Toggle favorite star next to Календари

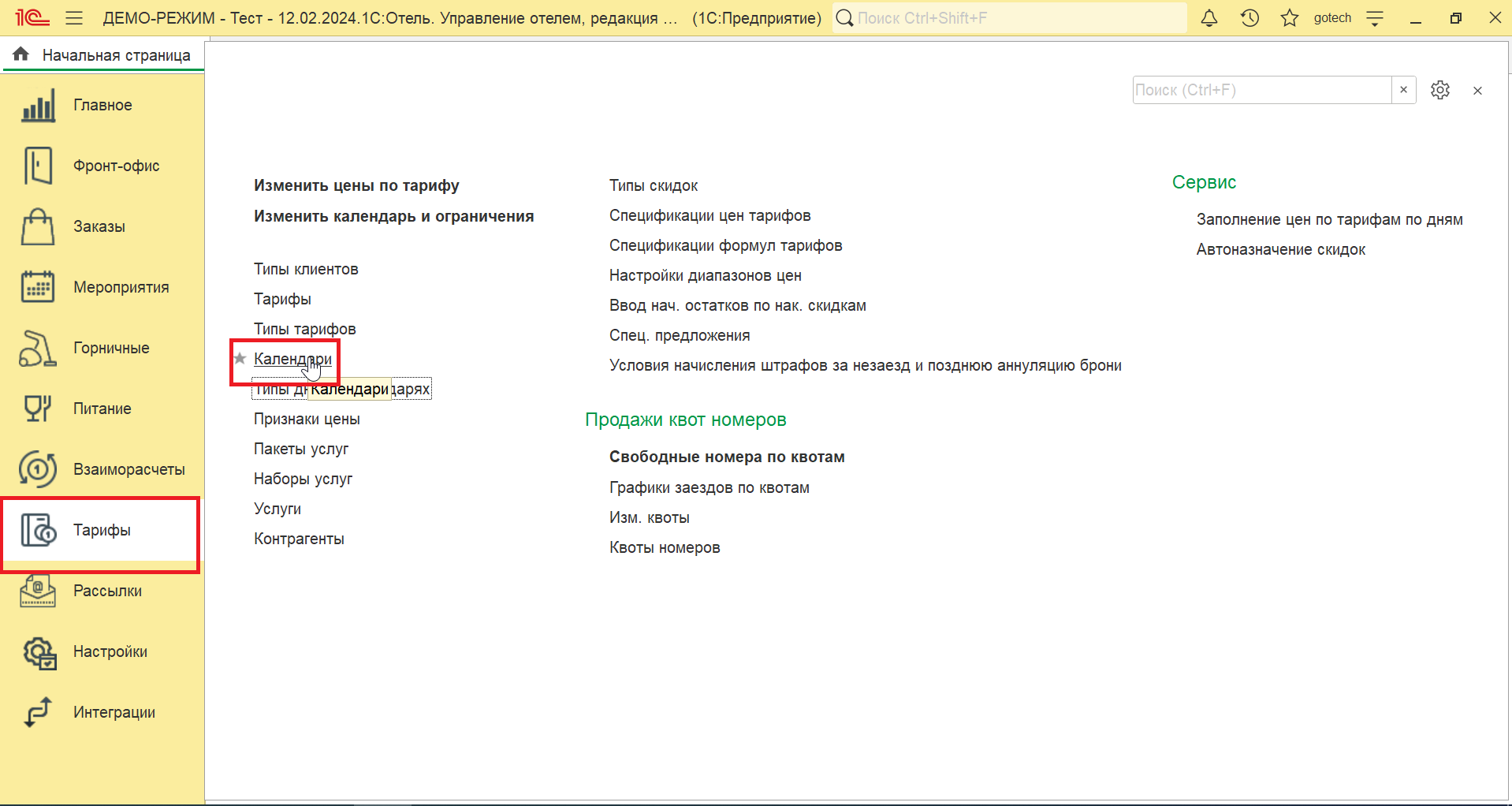[x=240, y=359]
